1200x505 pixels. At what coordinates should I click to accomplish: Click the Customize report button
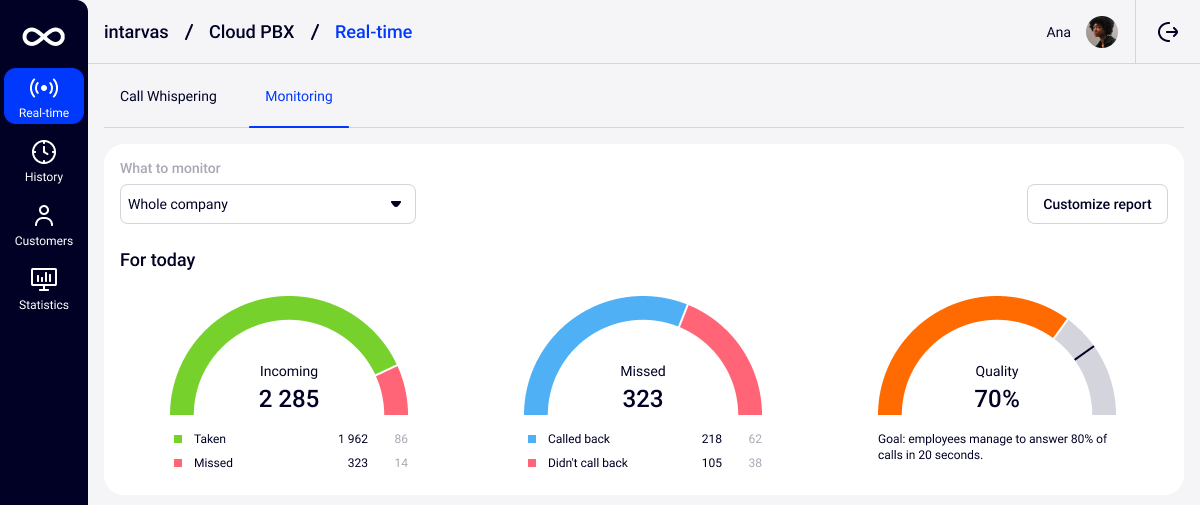click(1097, 204)
